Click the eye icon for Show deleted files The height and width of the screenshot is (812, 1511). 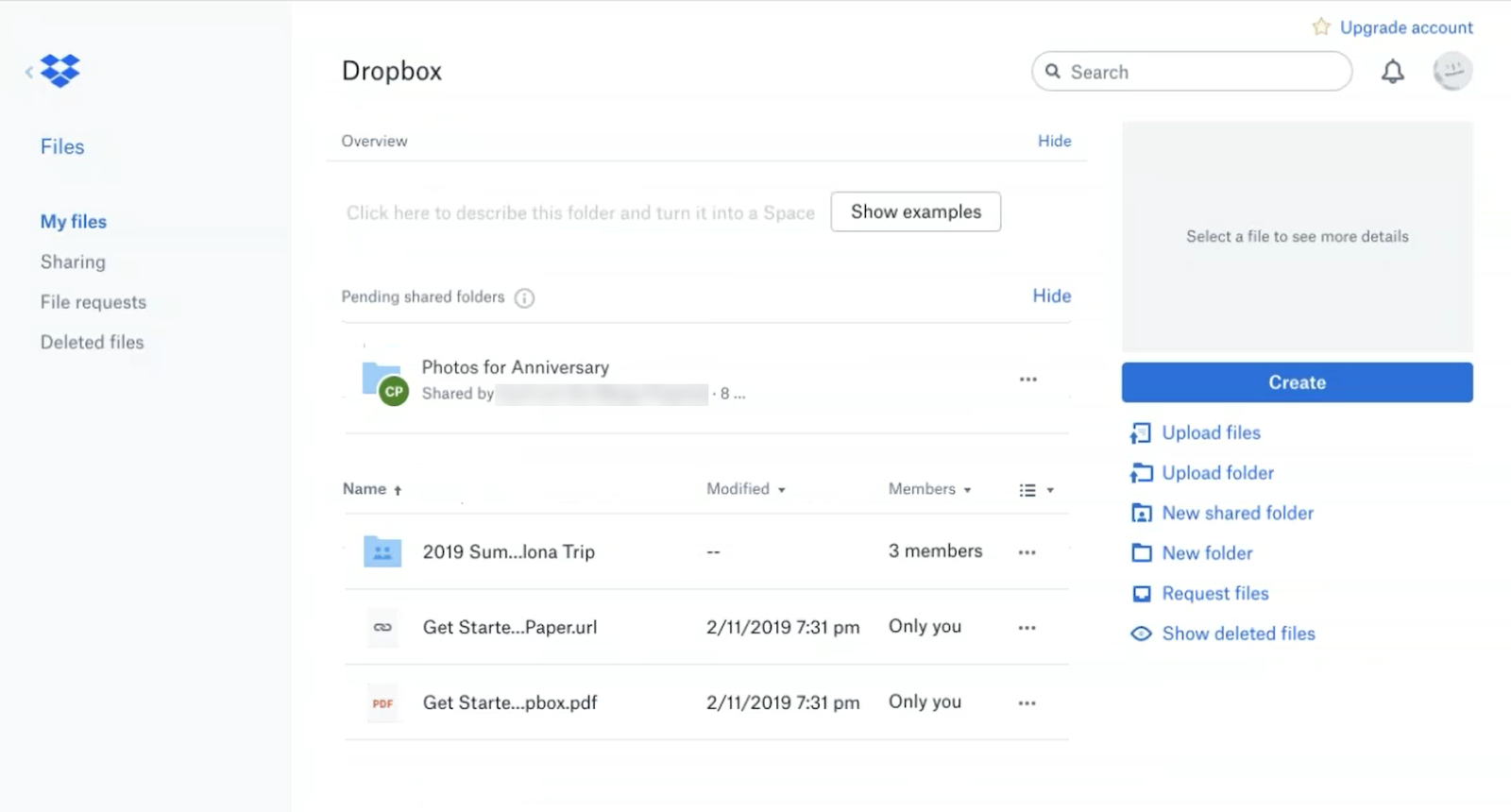1142,634
